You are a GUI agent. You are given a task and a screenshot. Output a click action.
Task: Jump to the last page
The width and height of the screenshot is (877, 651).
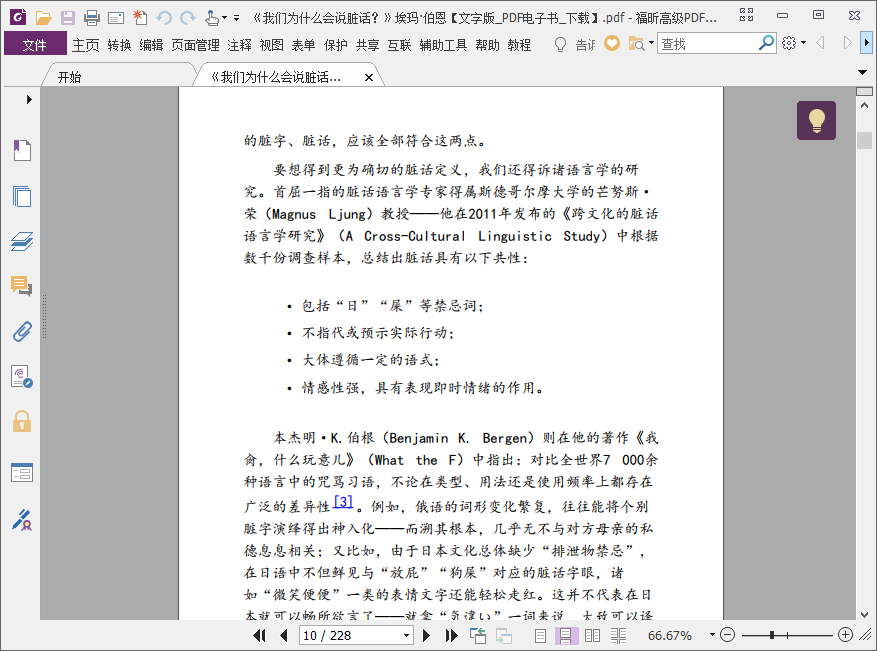pos(451,635)
